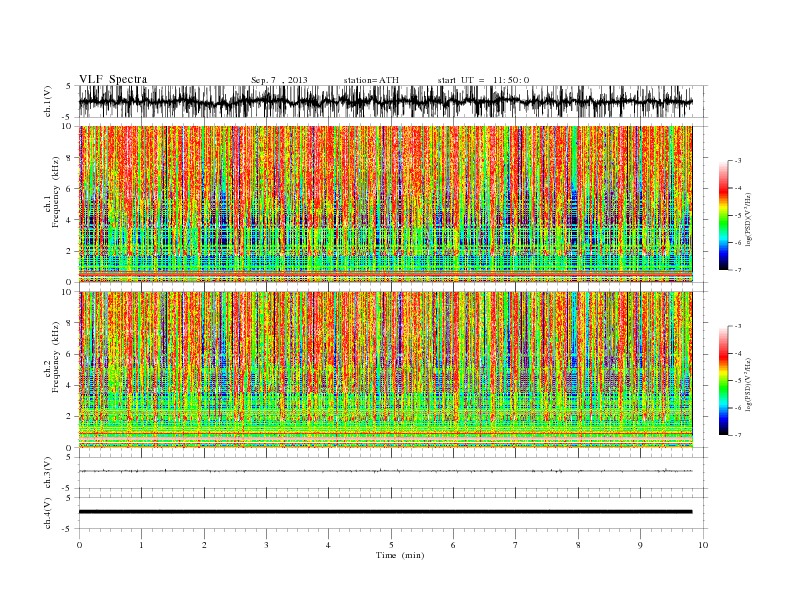792x612 pixels.
Task: Click the -5 tick on ch.4(V) axis
Action: [x=68, y=529]
